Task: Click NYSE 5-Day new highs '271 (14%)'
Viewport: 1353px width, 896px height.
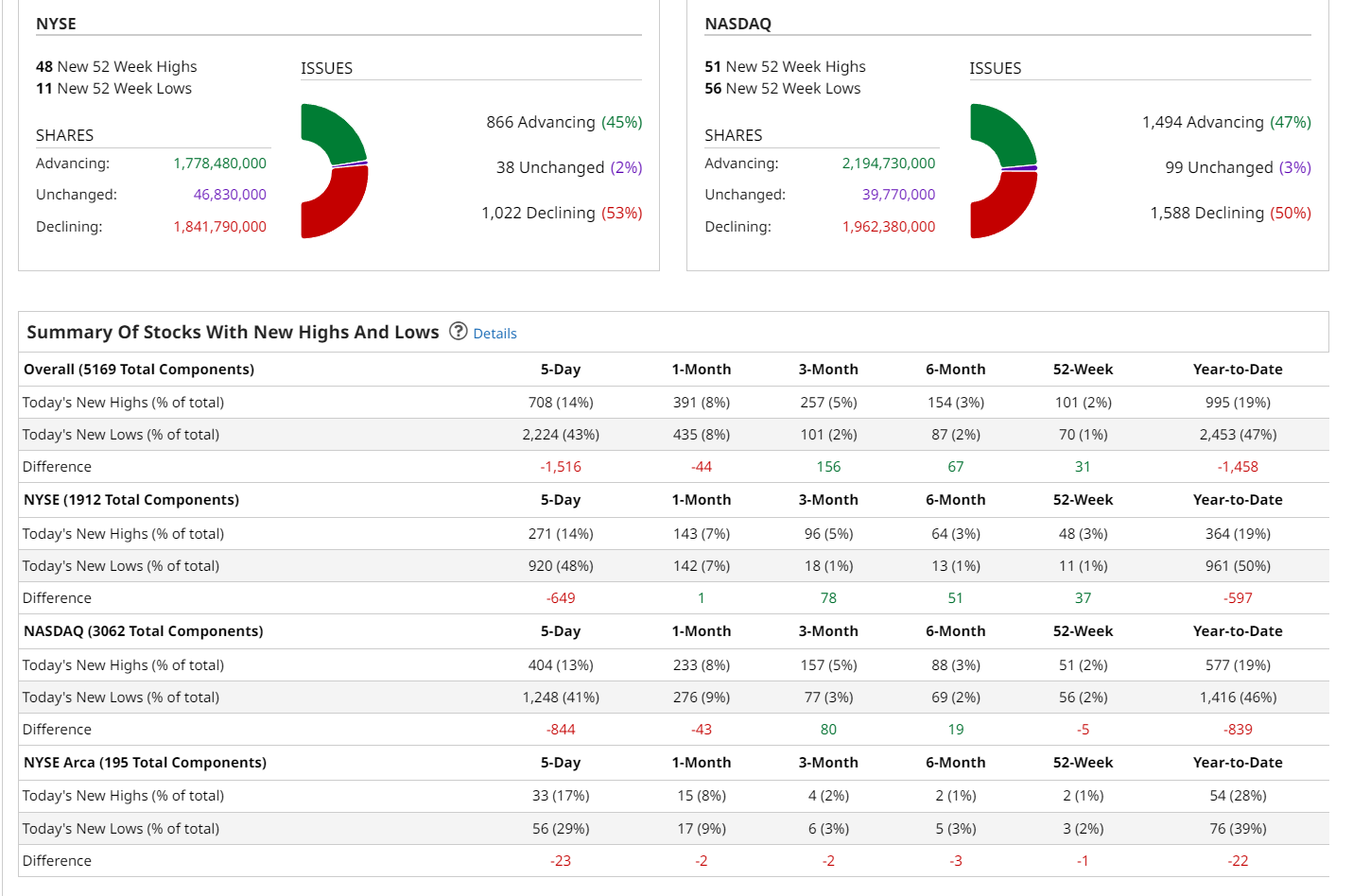Action: [x=561, y=534]
